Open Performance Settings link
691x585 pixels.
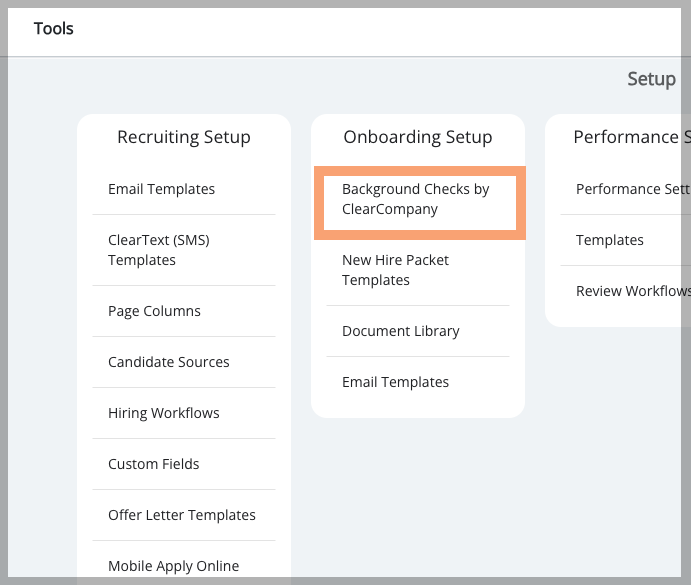(x=632, y=189)
